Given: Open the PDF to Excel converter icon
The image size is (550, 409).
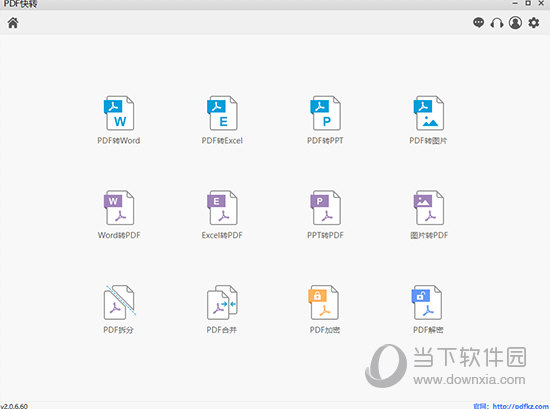Looking at the screenshot, I should click(x=222, y=113).
